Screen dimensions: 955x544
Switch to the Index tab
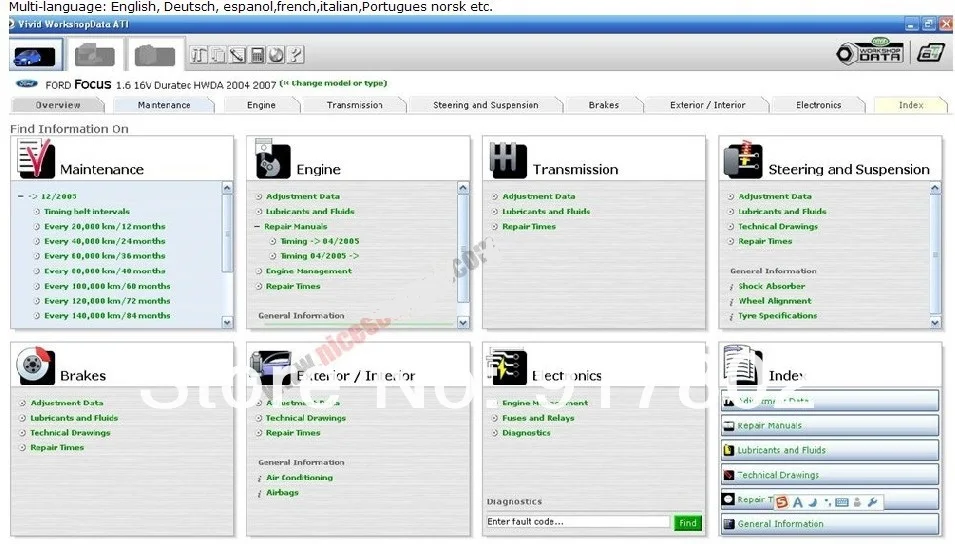pyautogui.click(x=911, y=105)
